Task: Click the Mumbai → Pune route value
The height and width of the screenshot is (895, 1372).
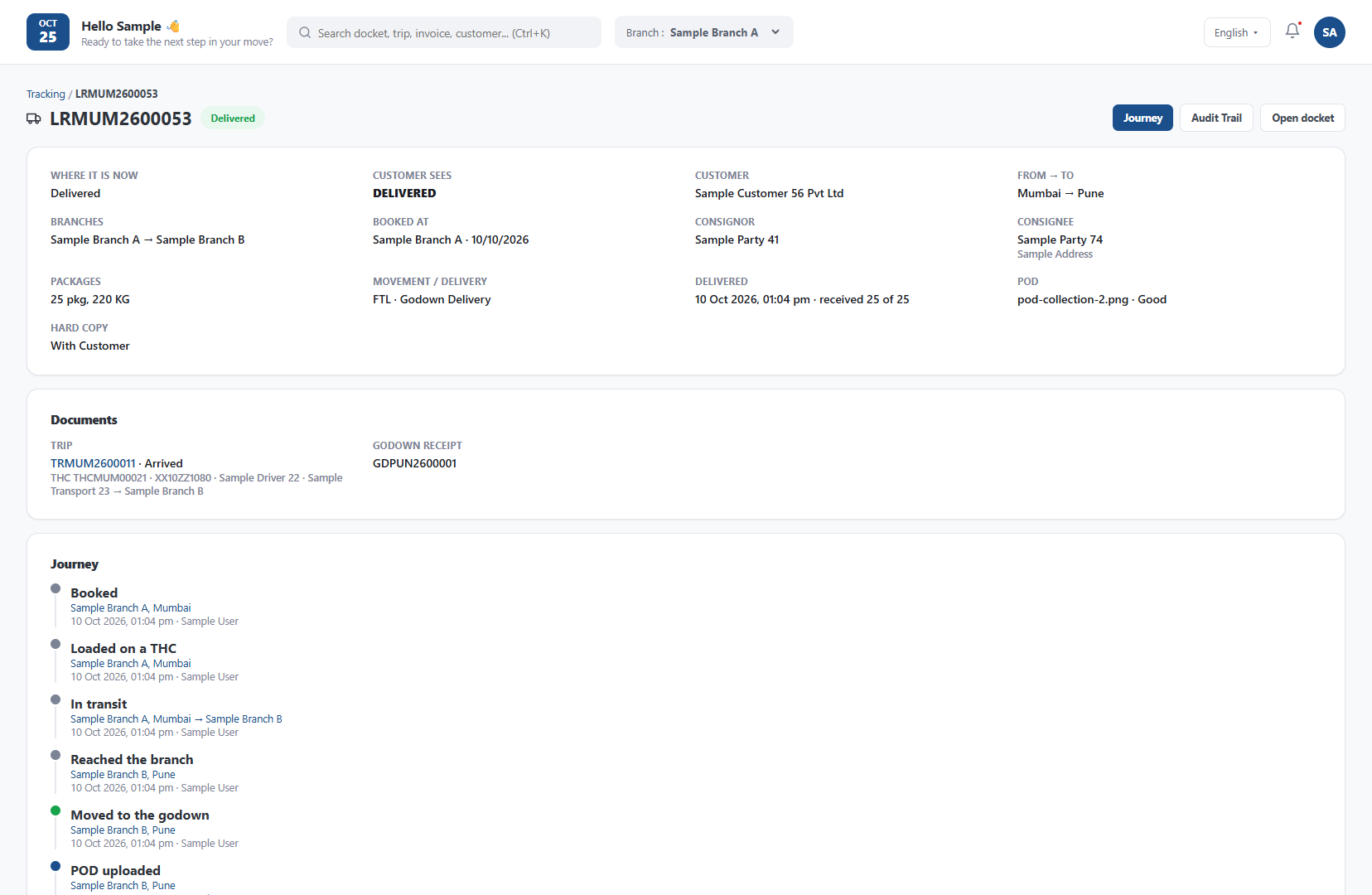Action: pos(1060,193)
